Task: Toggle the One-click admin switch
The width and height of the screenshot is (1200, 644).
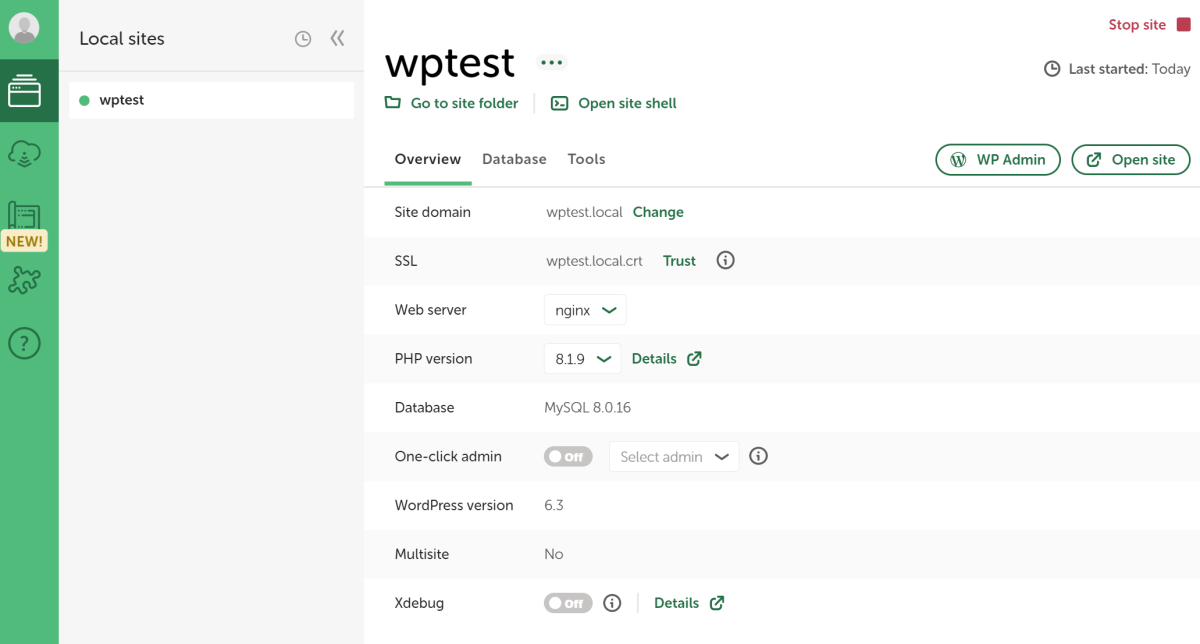Action: click(568, 456)
